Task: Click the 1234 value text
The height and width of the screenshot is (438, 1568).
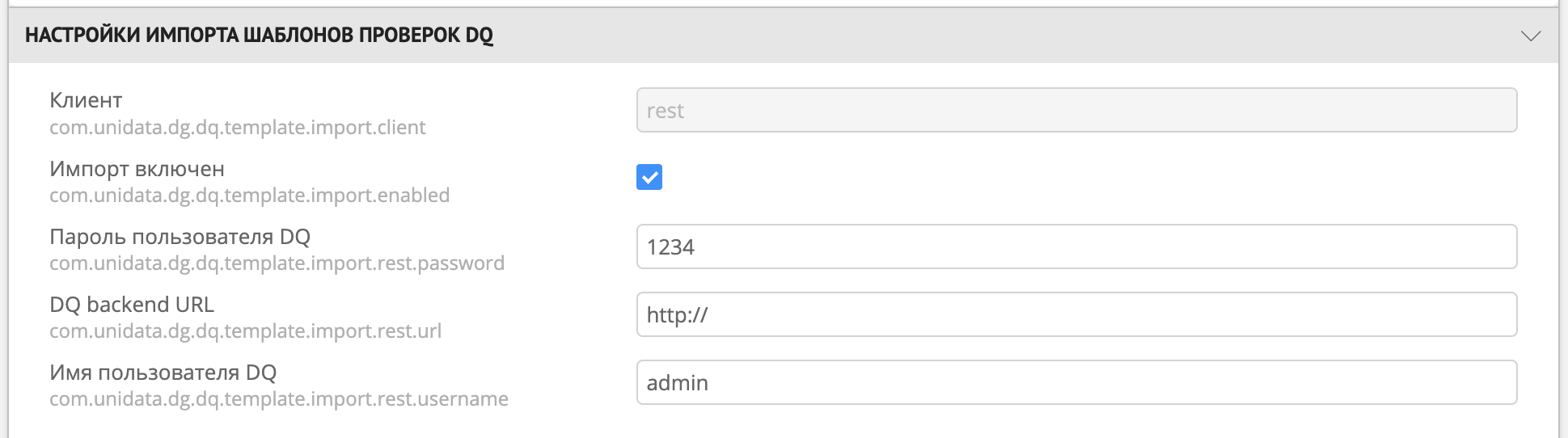Action: pyautogui.click(x=670, y=247)
